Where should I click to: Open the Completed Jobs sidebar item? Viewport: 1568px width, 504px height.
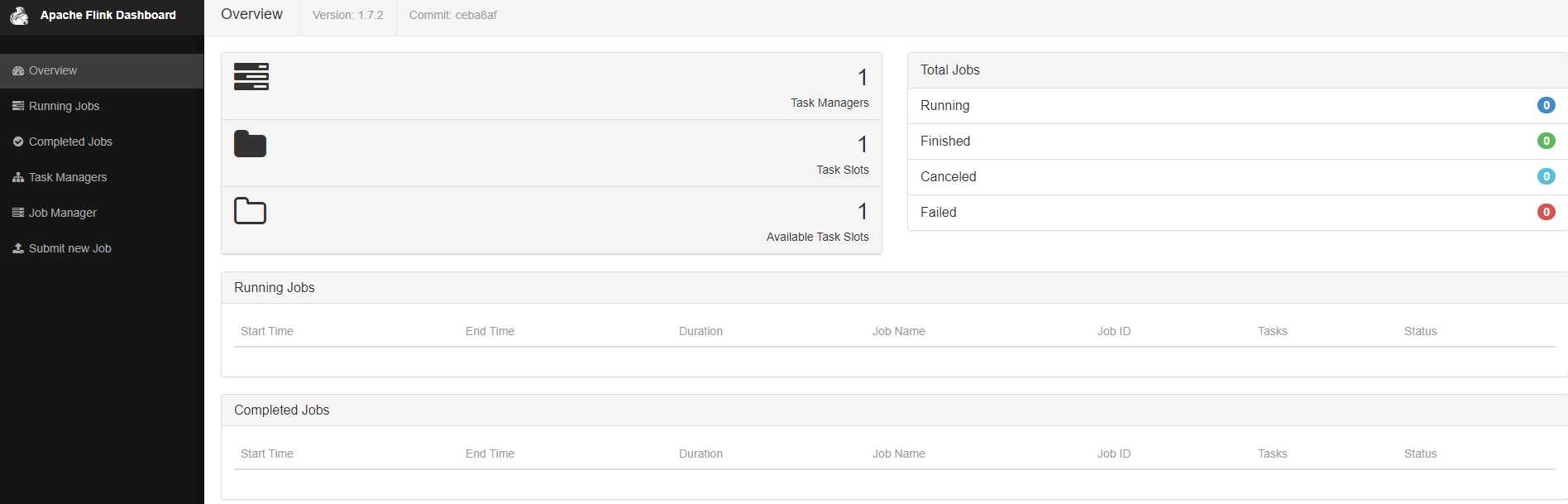coord(70,142)
